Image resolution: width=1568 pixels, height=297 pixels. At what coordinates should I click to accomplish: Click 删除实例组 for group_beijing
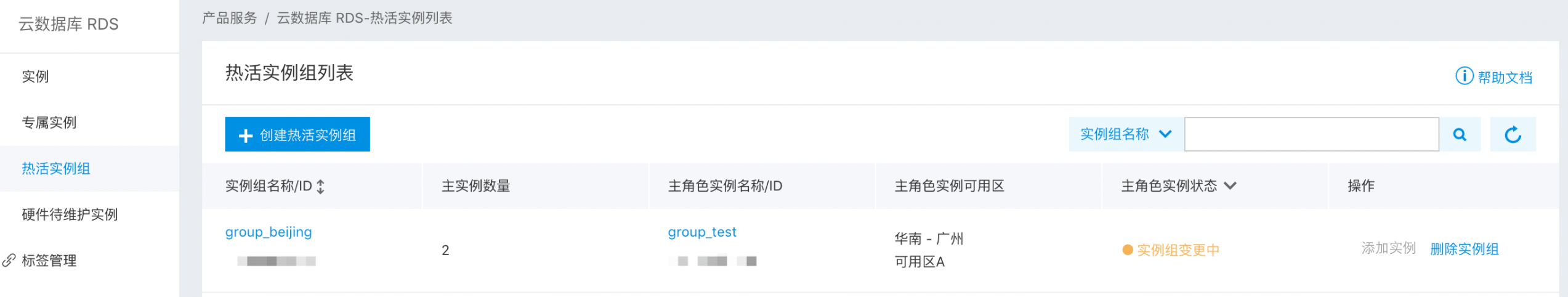coord(1464,249)
